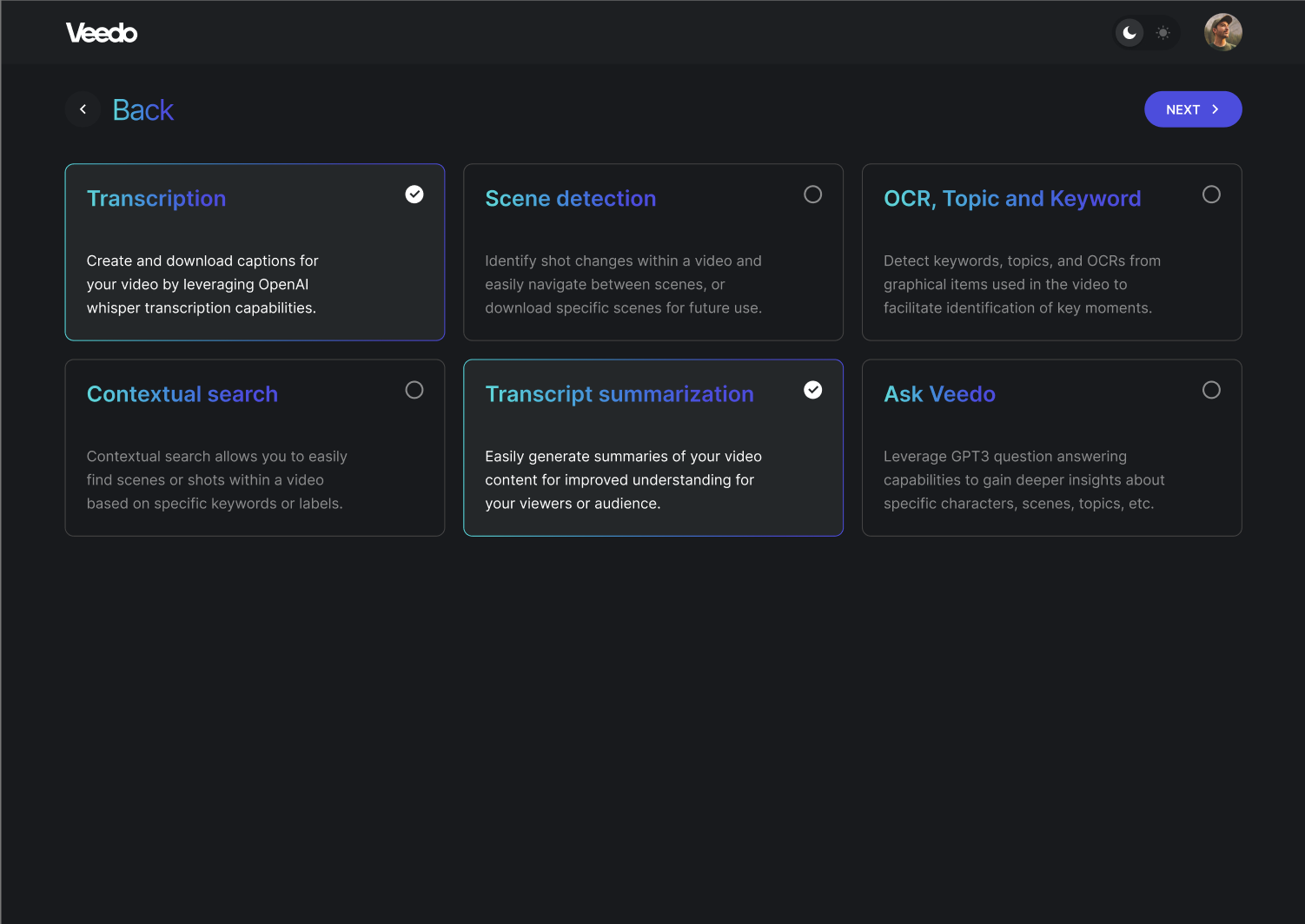Click the back chevron arrow button
This screenshot has width=1305, height=924.
pos(83,109)
